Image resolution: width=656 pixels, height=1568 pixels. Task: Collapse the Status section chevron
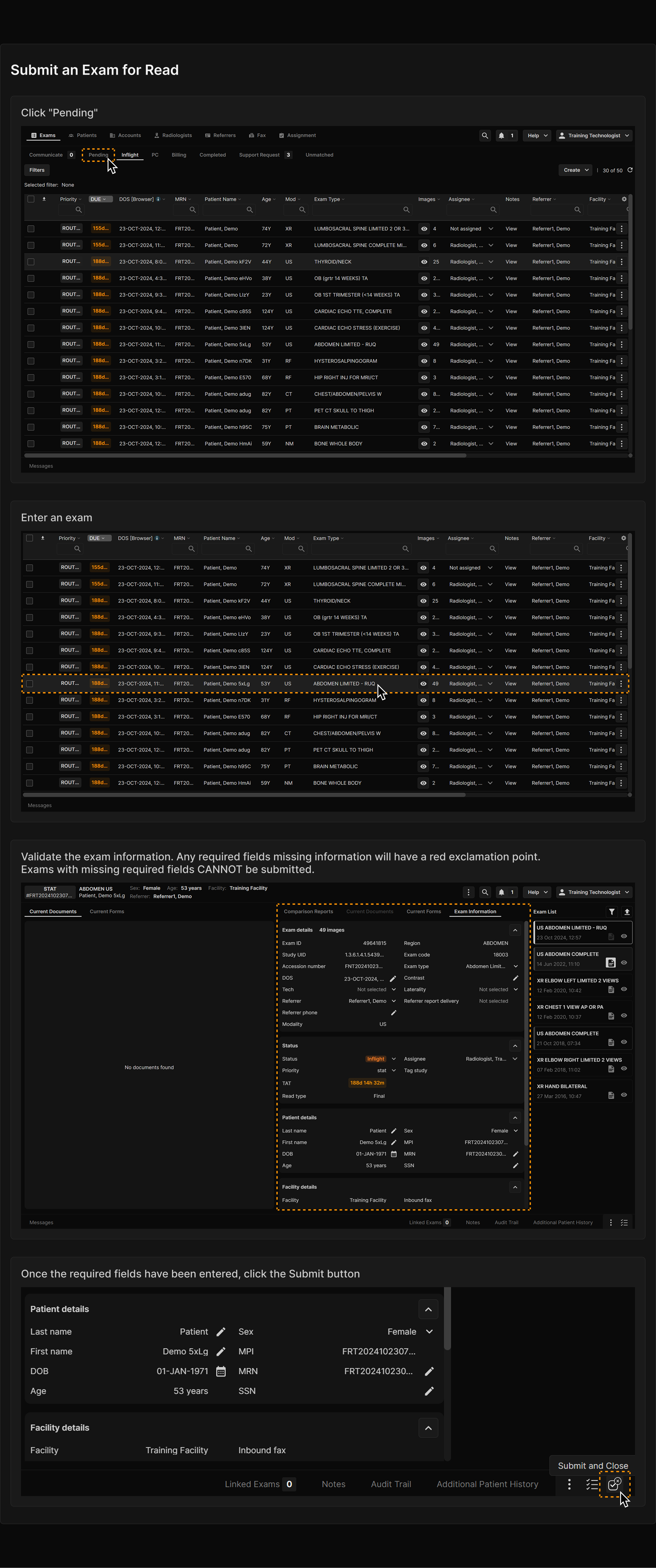pos(515,1046)
